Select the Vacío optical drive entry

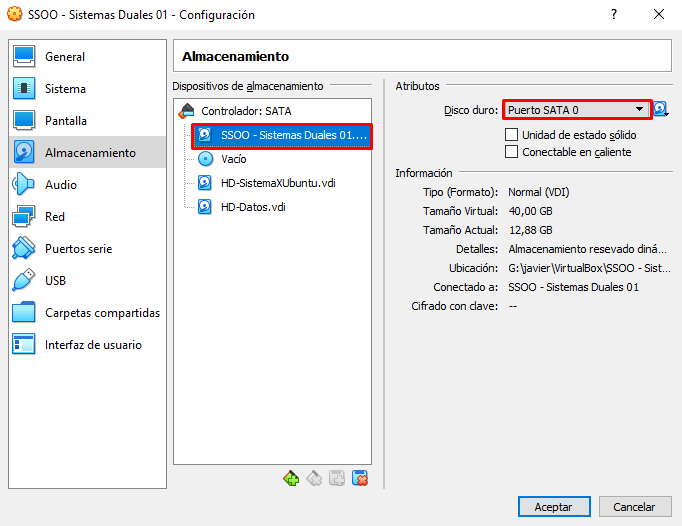(x=233, y=159)
